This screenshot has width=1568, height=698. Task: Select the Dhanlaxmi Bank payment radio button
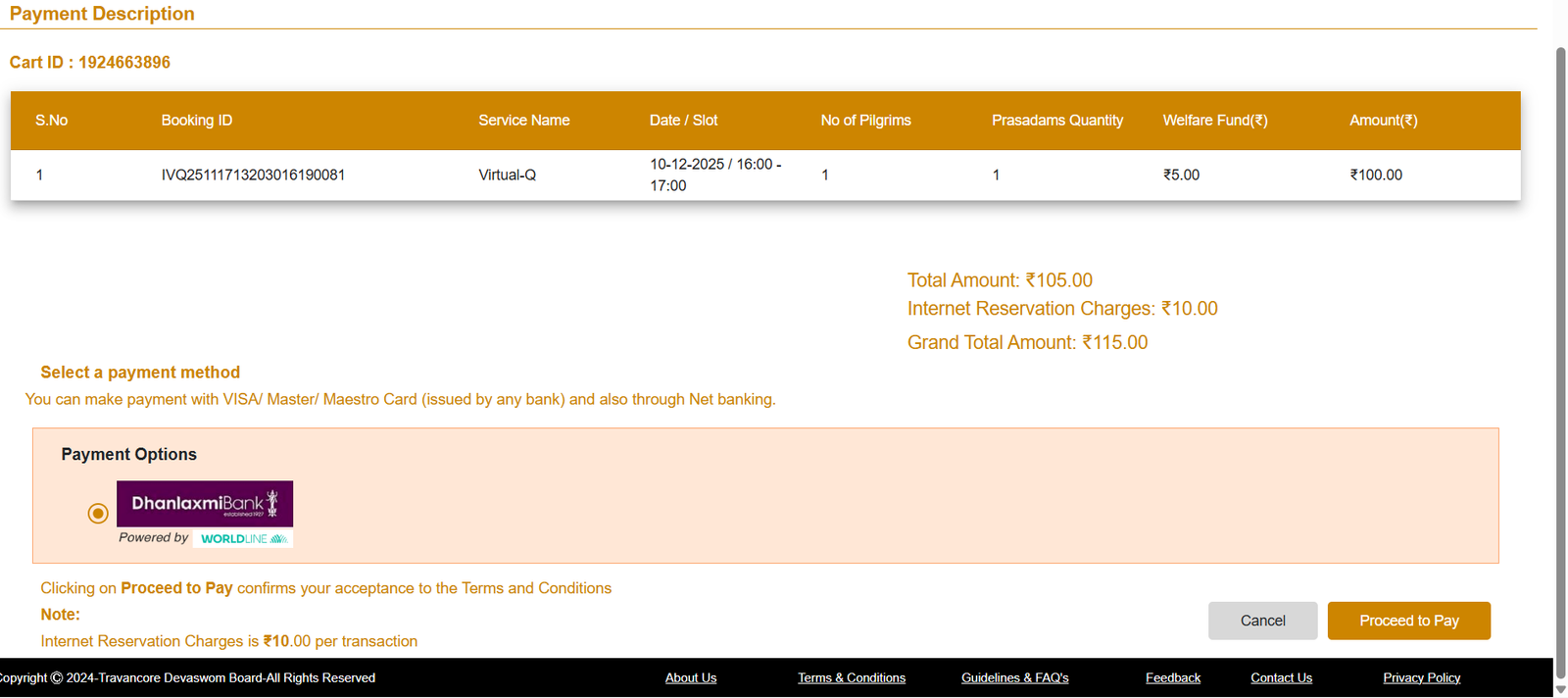(98, 514)
